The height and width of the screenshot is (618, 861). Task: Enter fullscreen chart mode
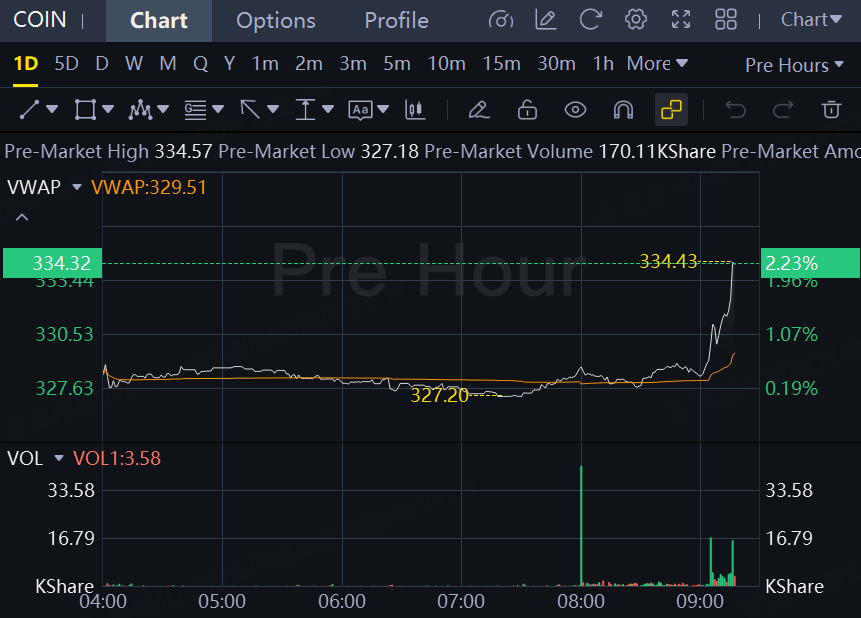point(681,20)
